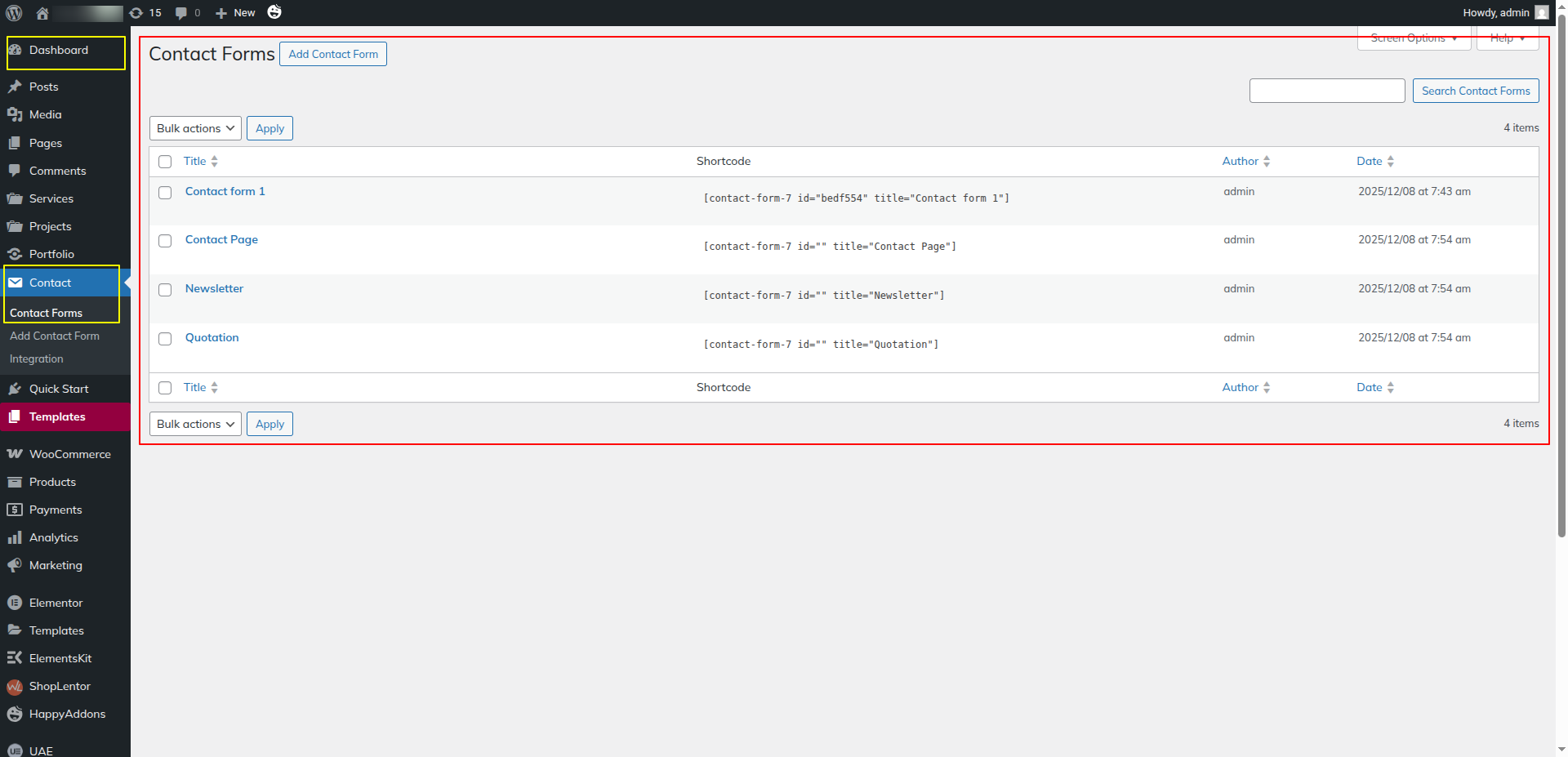Viewport: 1568px width, 757px height.
Task: Expand the Screen Options panel
Action: point(1414,38)
